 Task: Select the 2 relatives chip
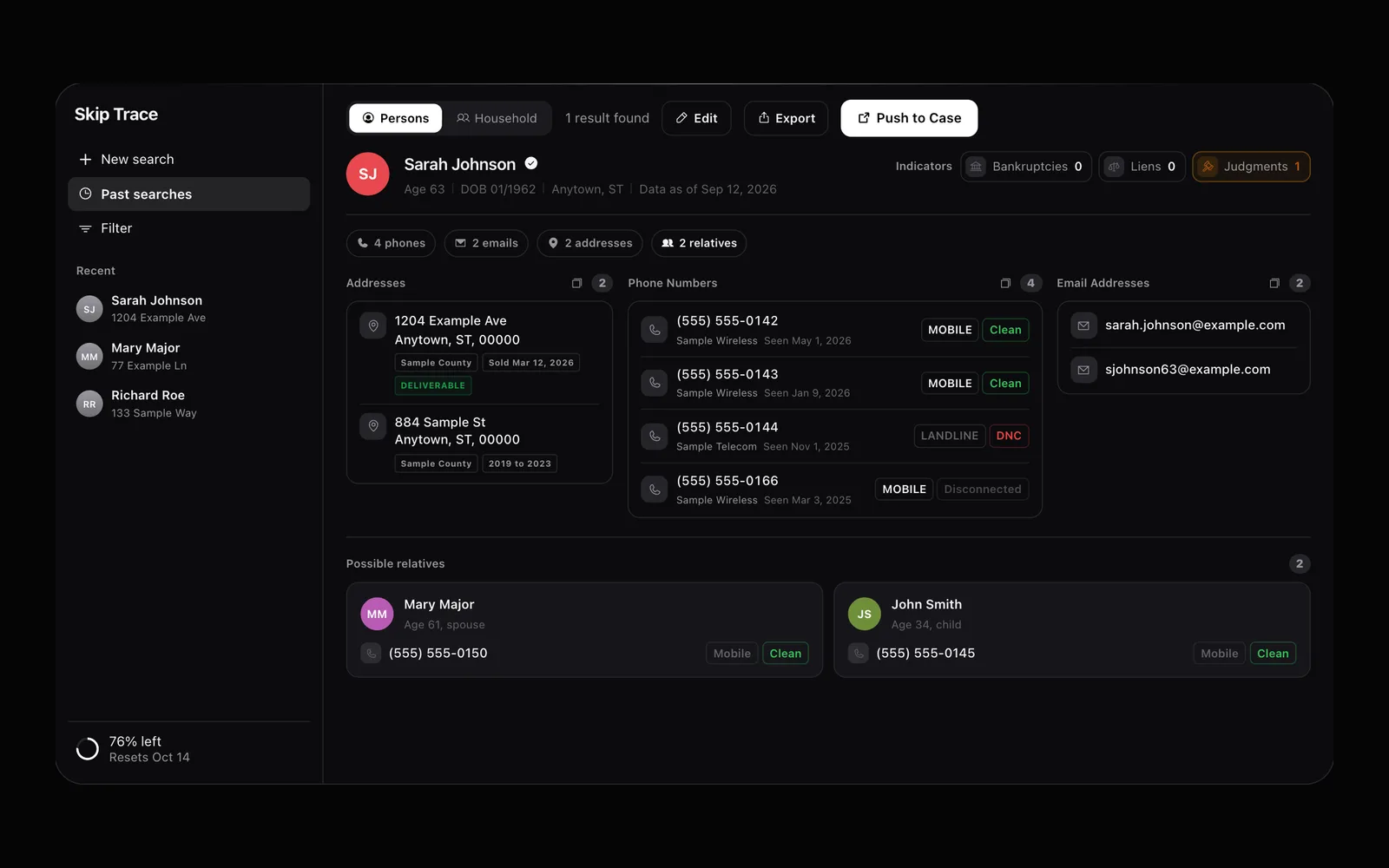699,243
